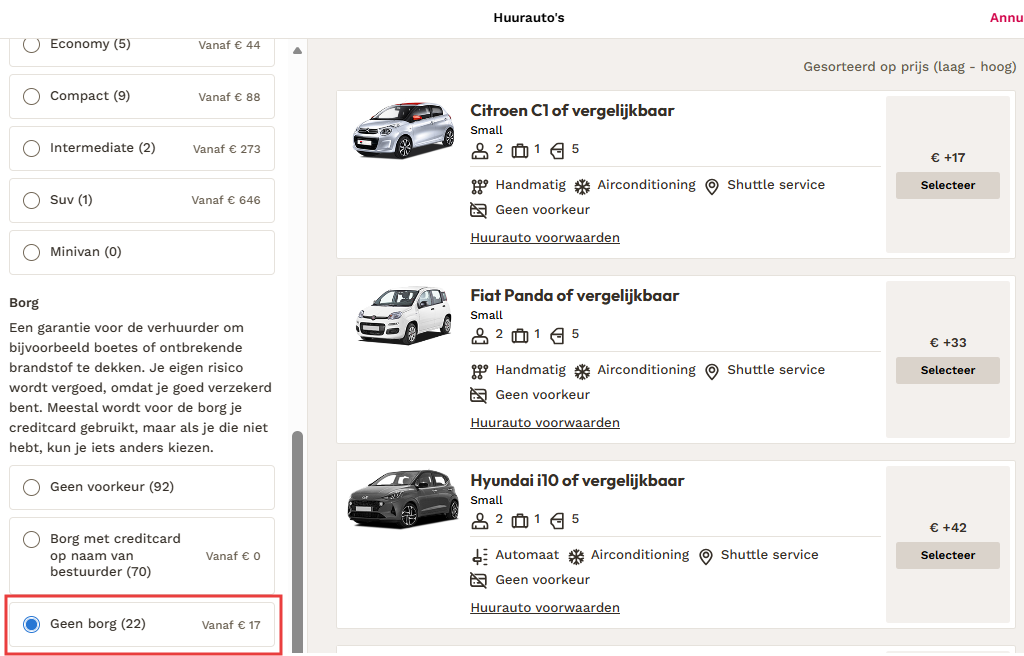Select the Minivan (0) radio option

point(31,252)
